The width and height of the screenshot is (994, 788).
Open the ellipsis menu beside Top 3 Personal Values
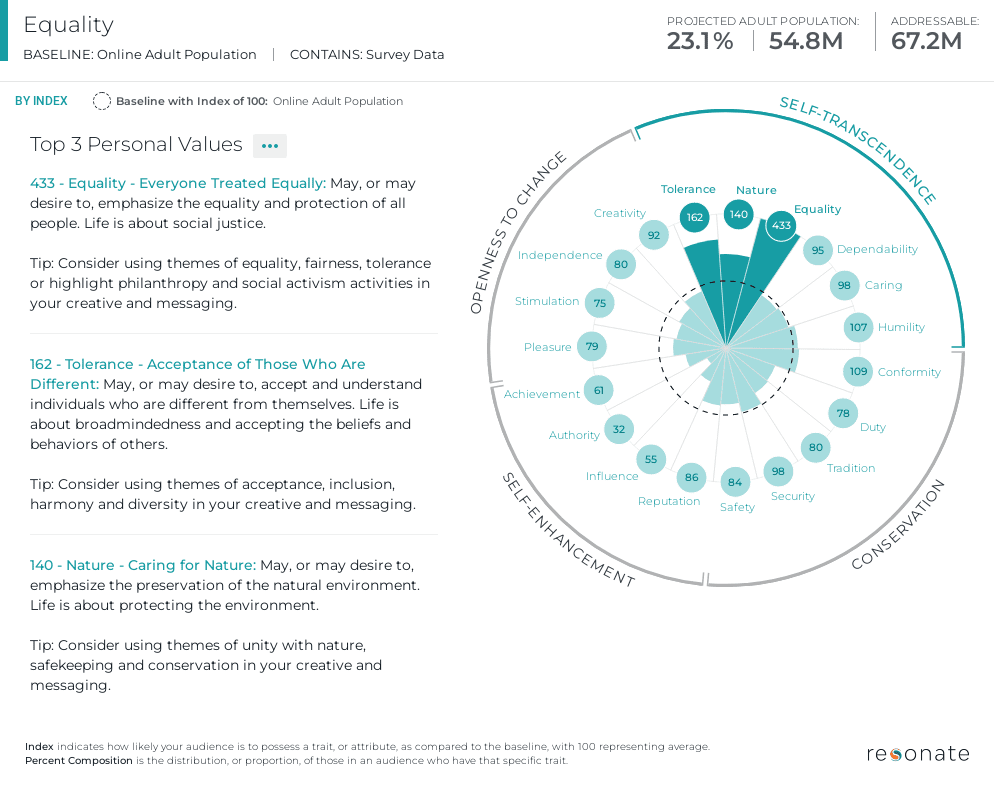click(x=269, y=146)
